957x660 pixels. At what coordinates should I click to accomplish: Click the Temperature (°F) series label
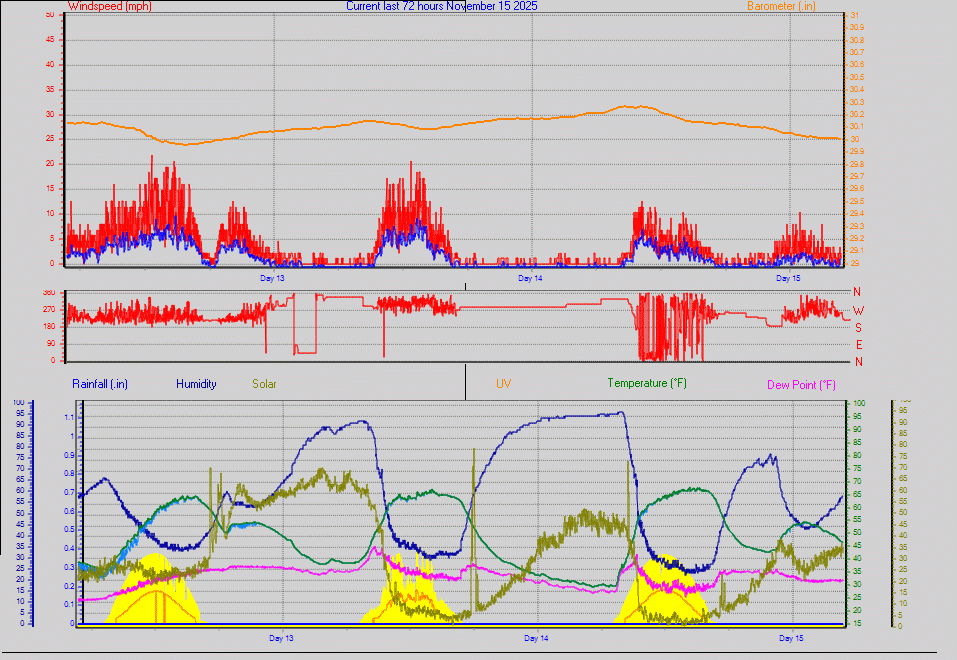tap(646, 383)
